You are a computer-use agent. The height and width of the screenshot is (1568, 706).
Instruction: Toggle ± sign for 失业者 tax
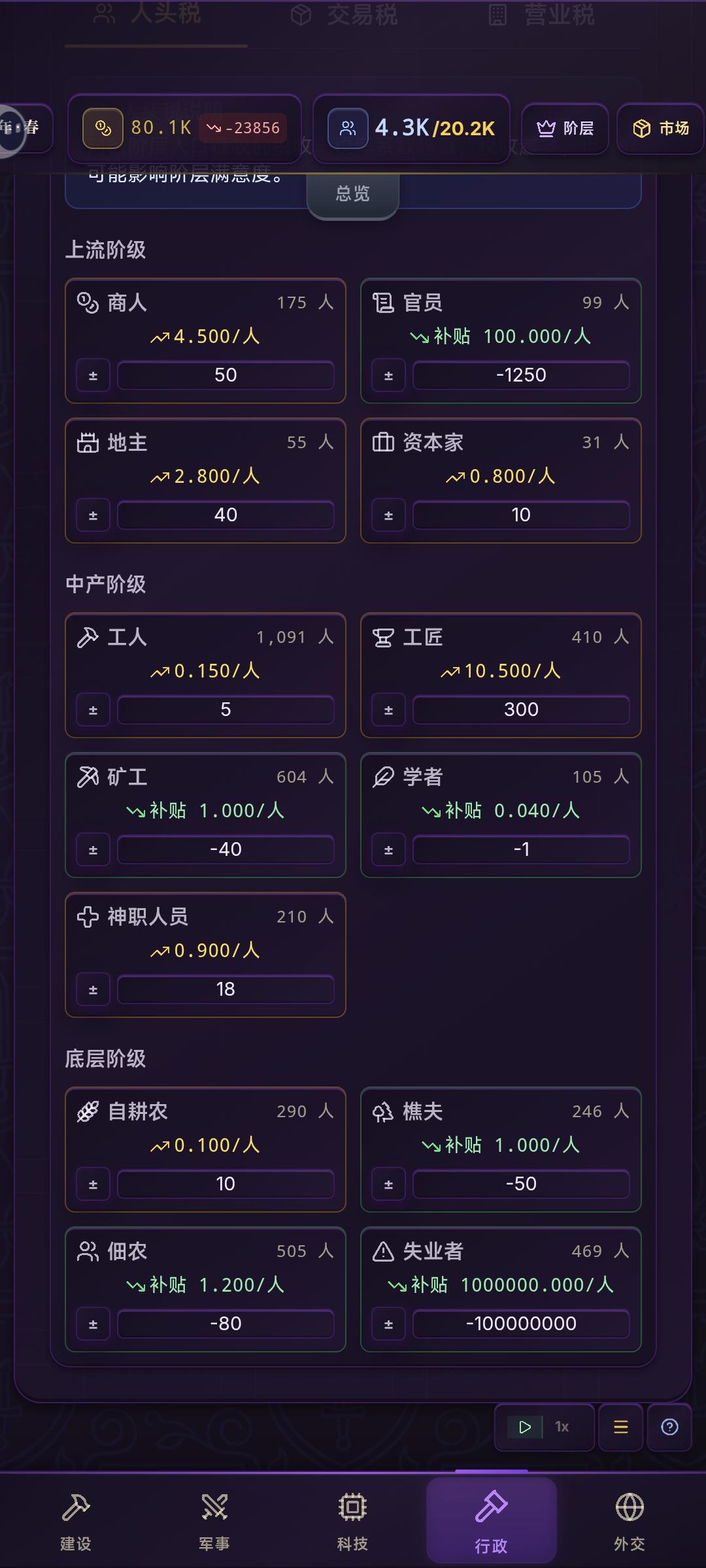tap(388, 1324)
